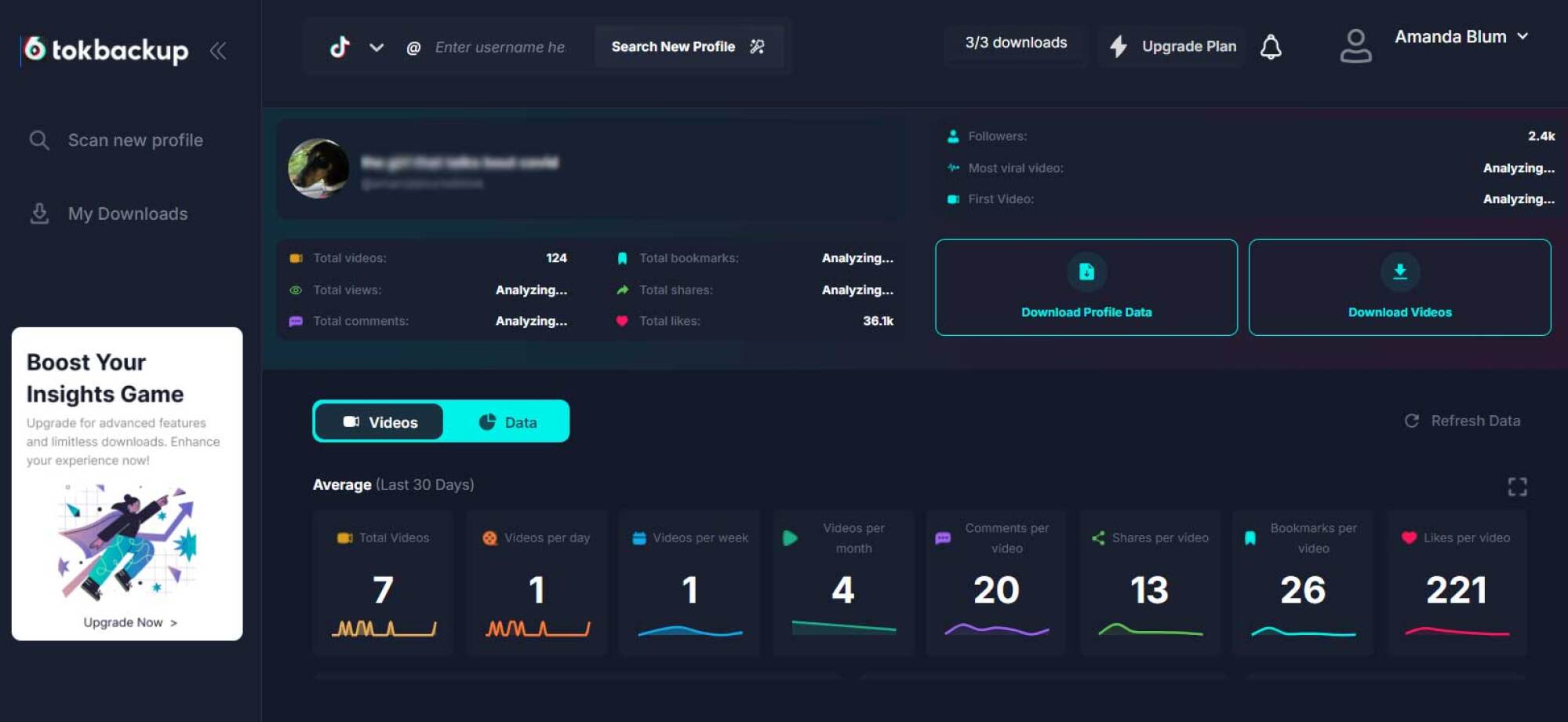Click Download Videos button
The image size is (1568, 722).
[x=1399, y=287]
